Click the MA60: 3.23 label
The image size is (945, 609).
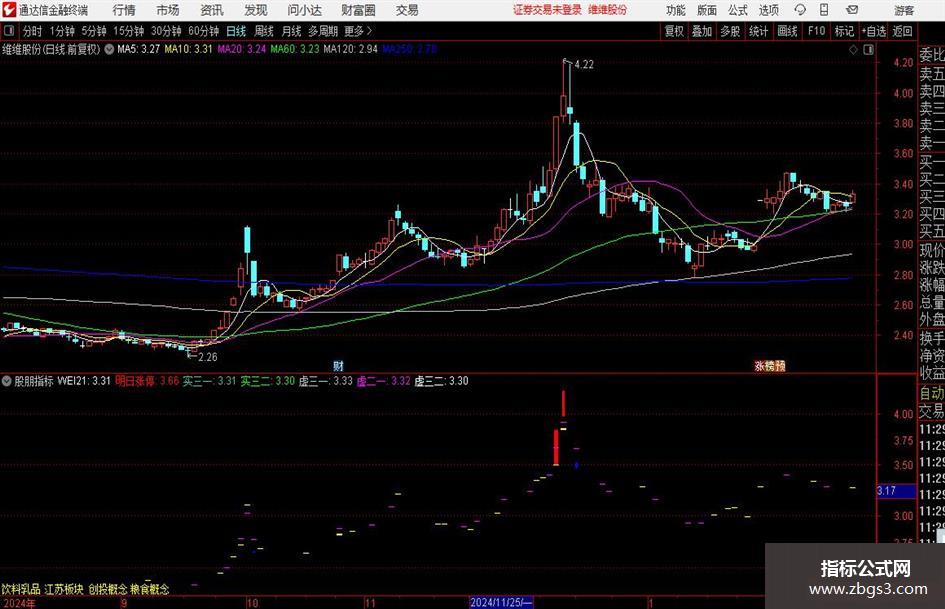click(x=295, y=49)
